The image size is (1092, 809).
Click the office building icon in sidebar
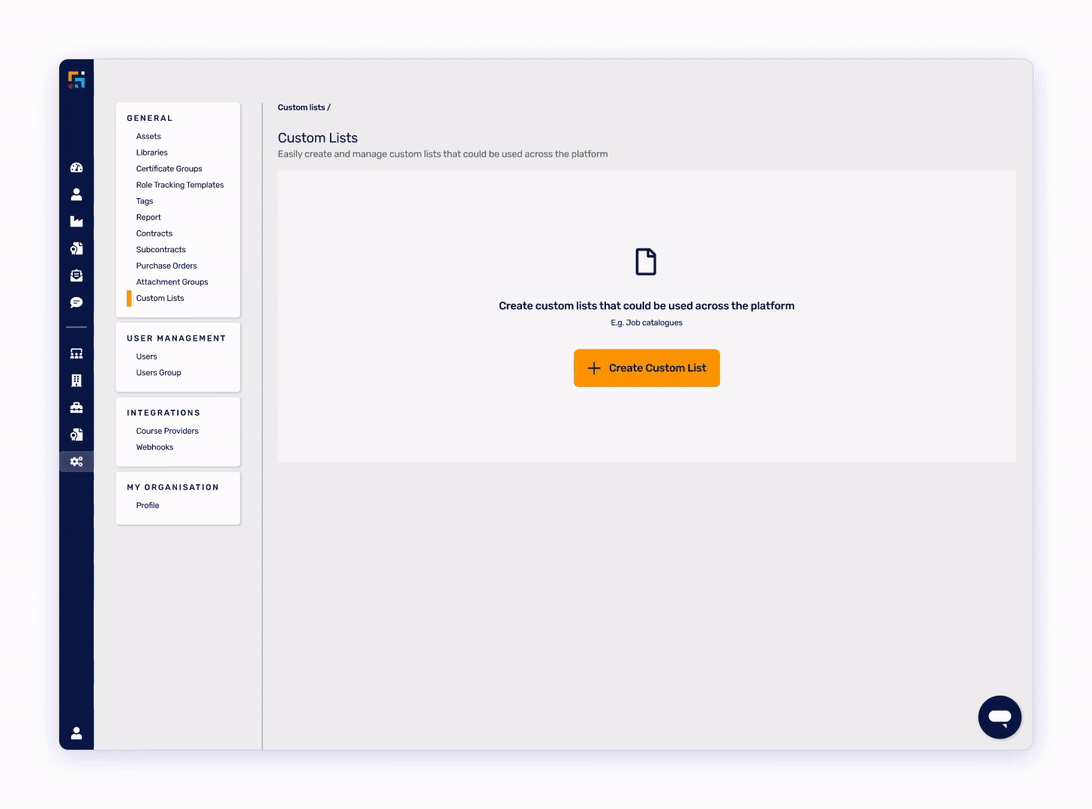pos(76,381)
